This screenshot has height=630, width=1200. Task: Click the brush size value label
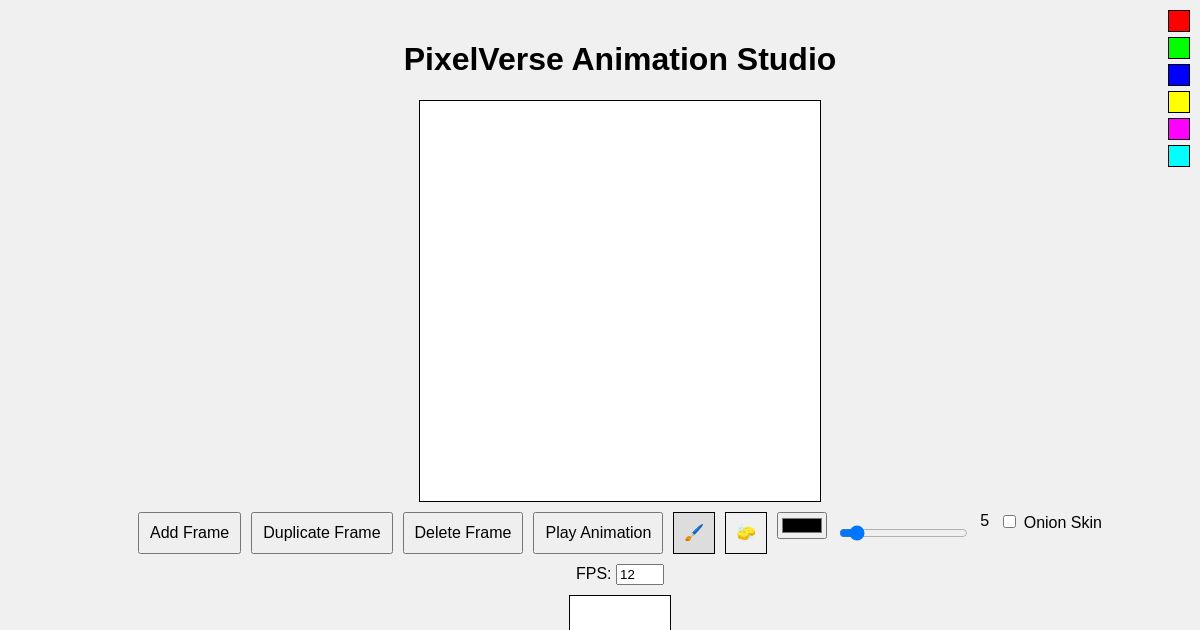pos(985,521)
